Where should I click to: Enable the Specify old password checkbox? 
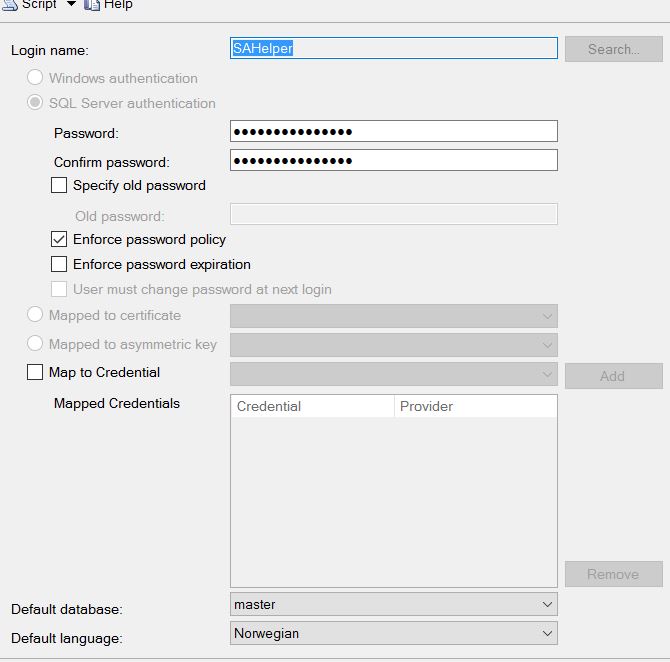[x=59, y=185]
